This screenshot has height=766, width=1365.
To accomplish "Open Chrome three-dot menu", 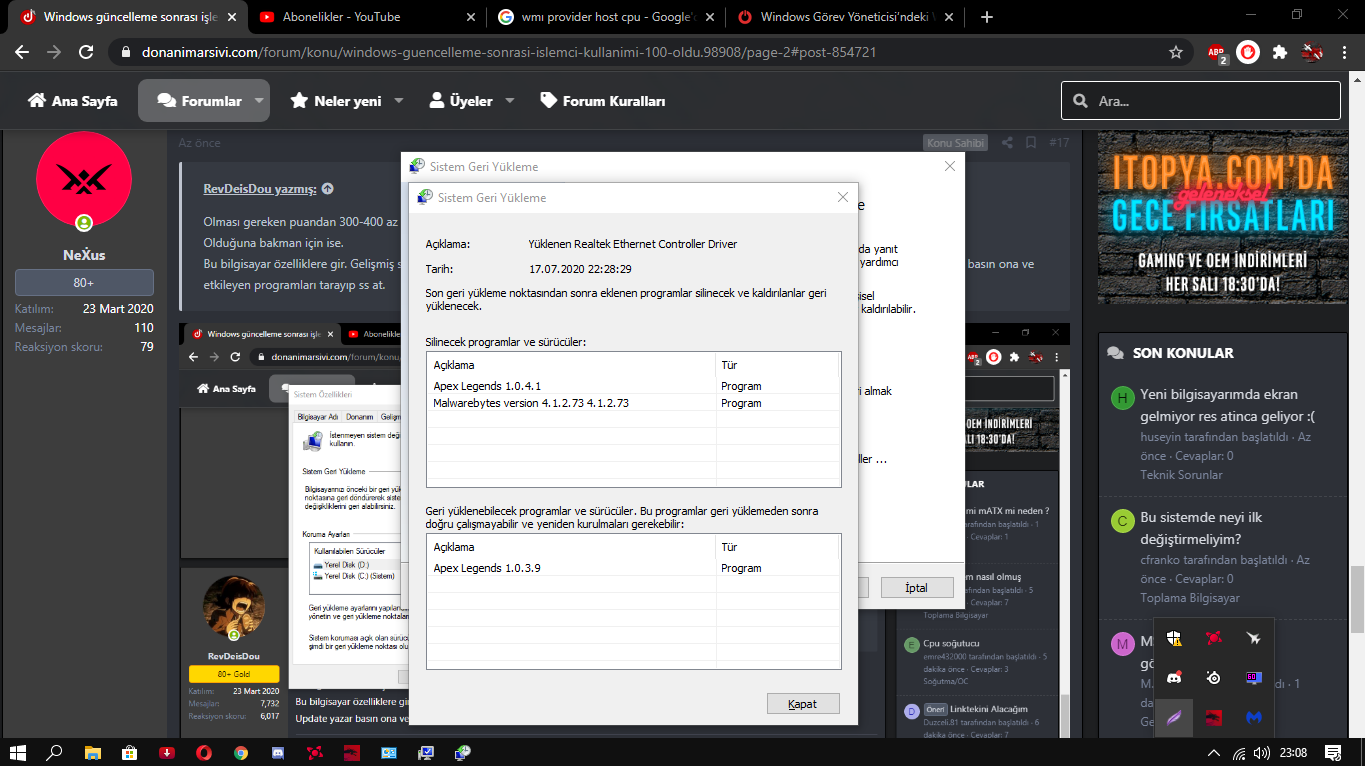I will [x=1345, y=52].
